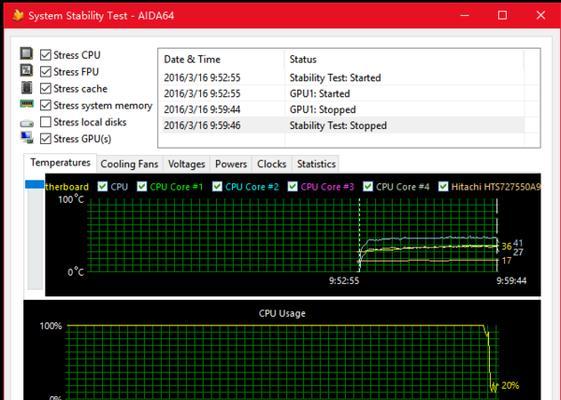Uncheck the Stress FPU checkbox

pos(45,72)
